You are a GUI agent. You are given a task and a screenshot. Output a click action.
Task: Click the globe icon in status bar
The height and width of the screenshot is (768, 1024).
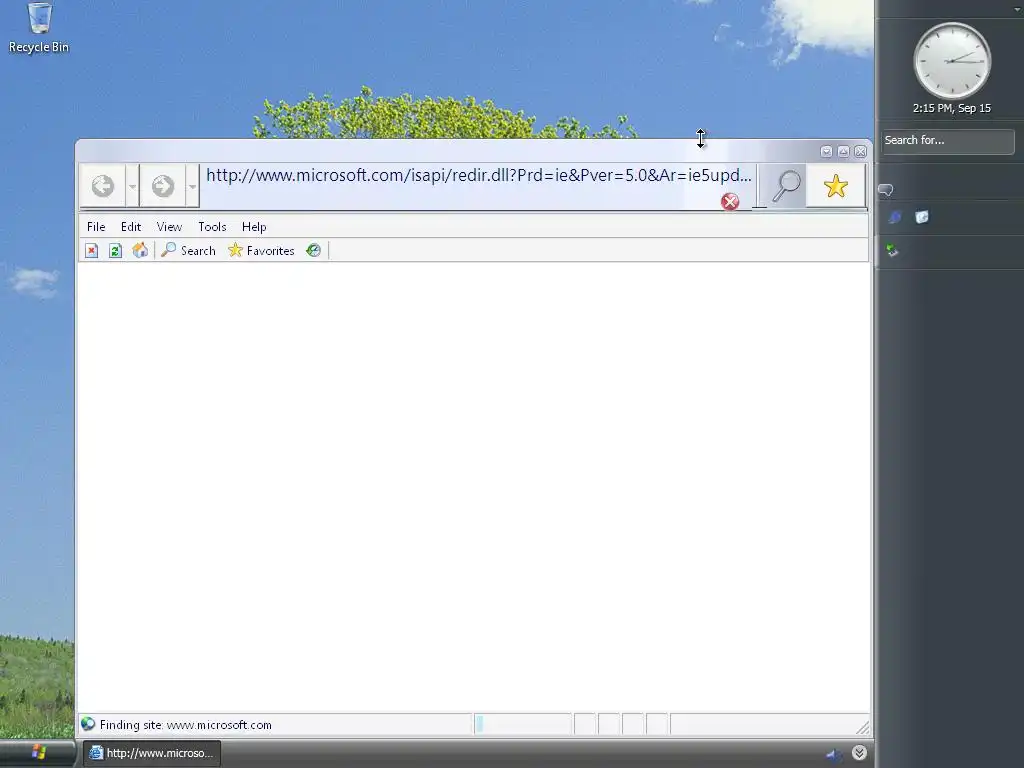[88, 724]
